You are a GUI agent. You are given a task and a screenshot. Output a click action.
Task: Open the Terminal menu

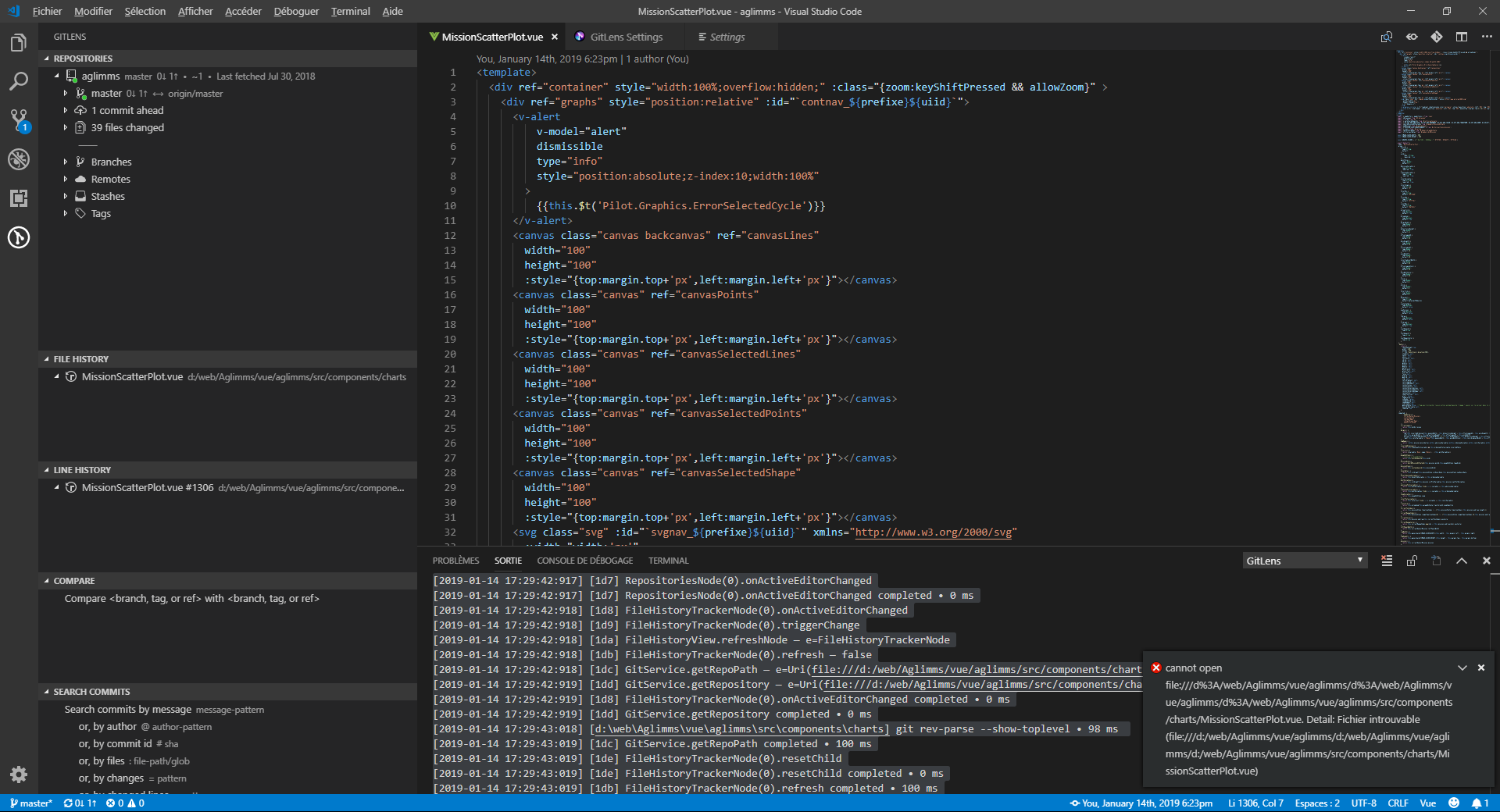tap(350, 11)
